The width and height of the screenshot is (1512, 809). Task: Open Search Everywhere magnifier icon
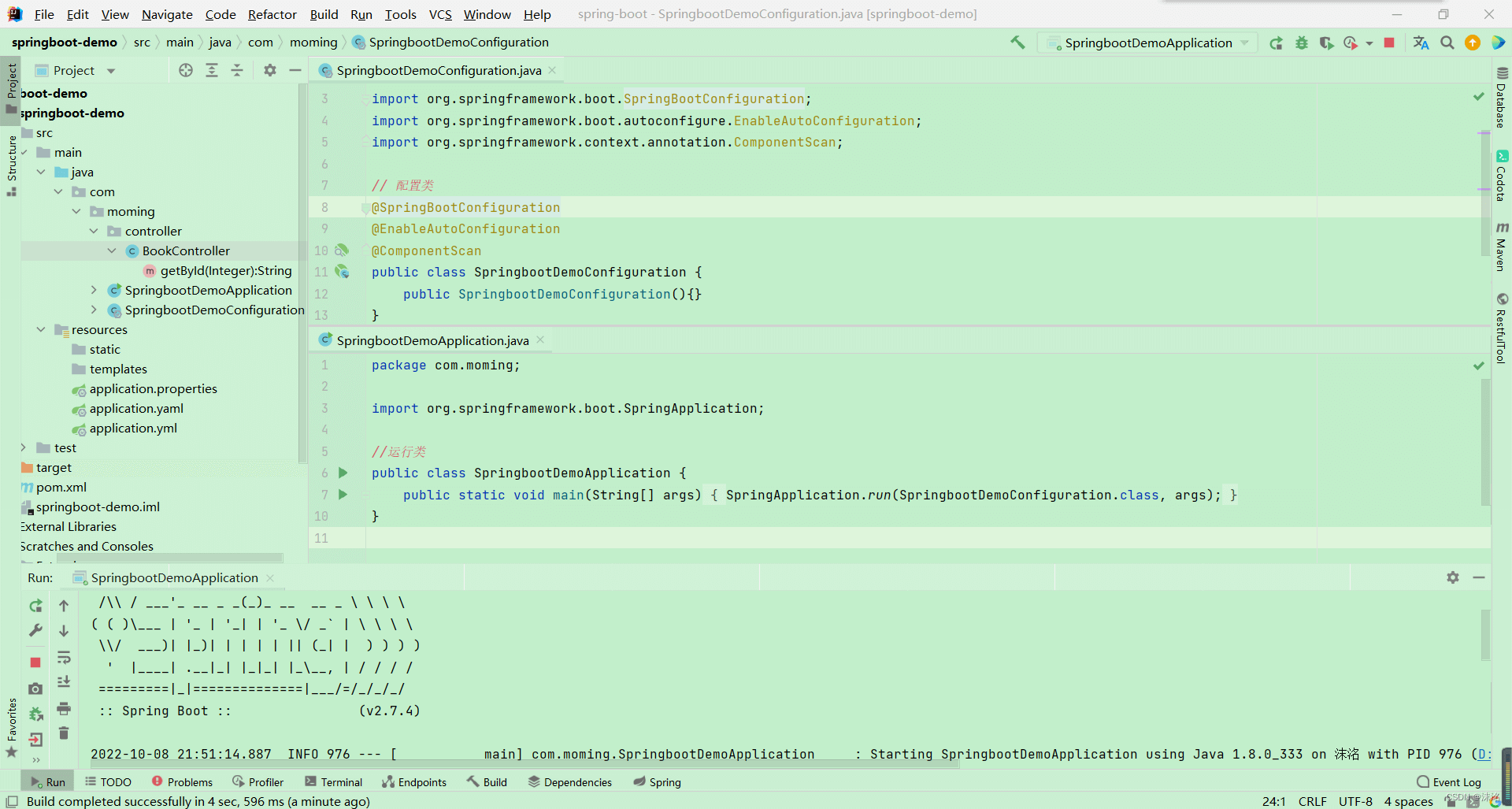pos(1447,43)
